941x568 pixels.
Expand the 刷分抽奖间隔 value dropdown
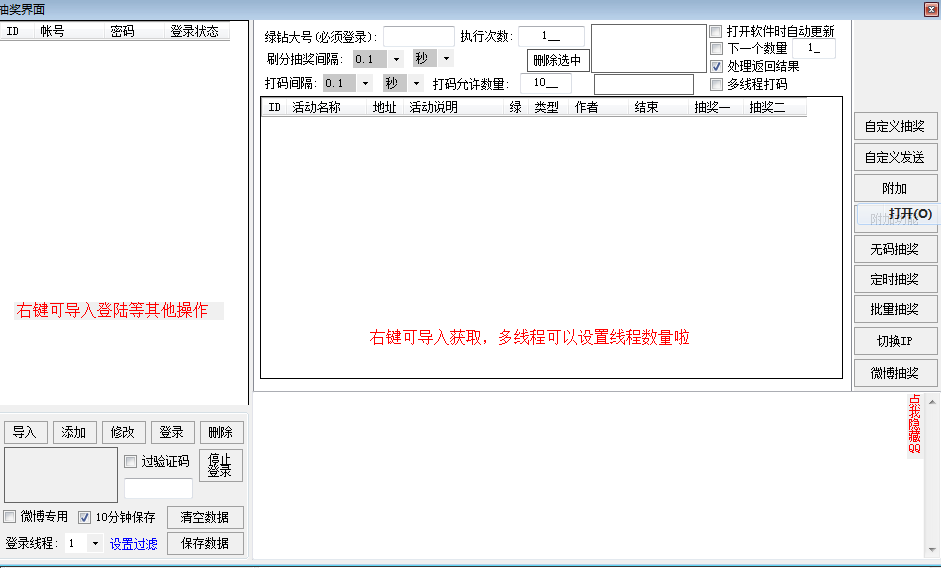396,59
